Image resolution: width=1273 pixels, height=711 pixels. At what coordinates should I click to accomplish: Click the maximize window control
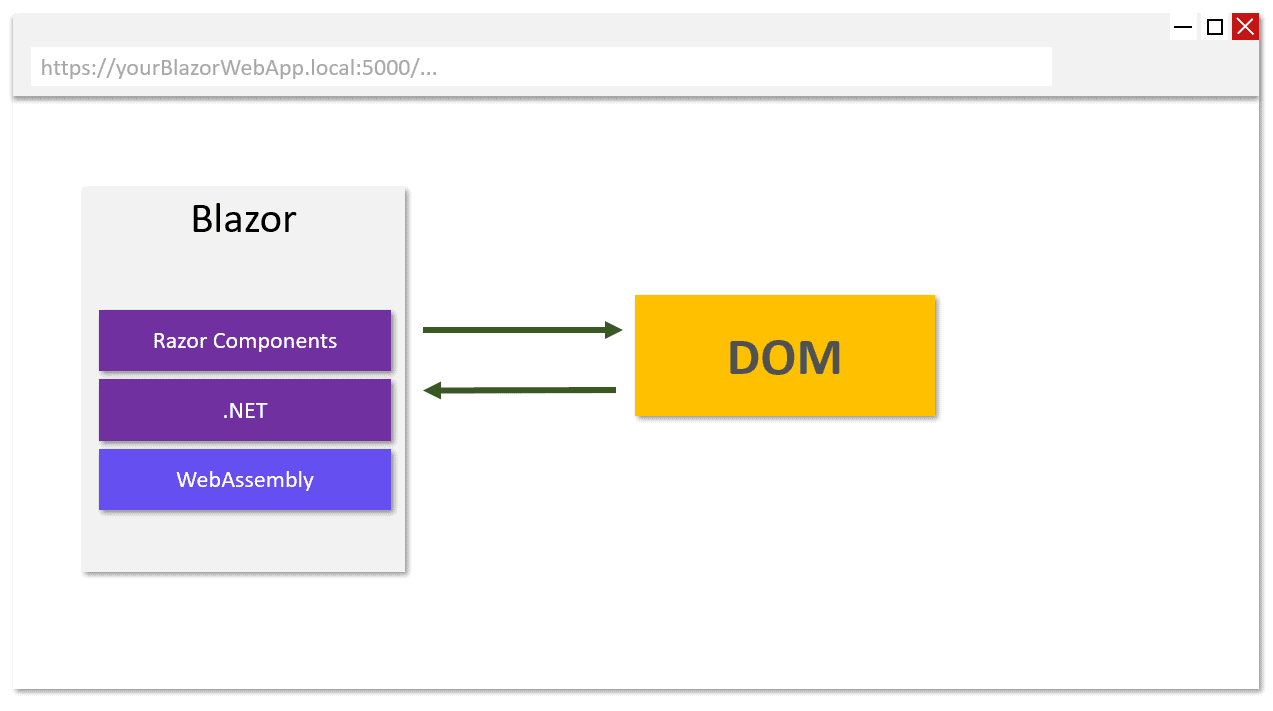1213,26
